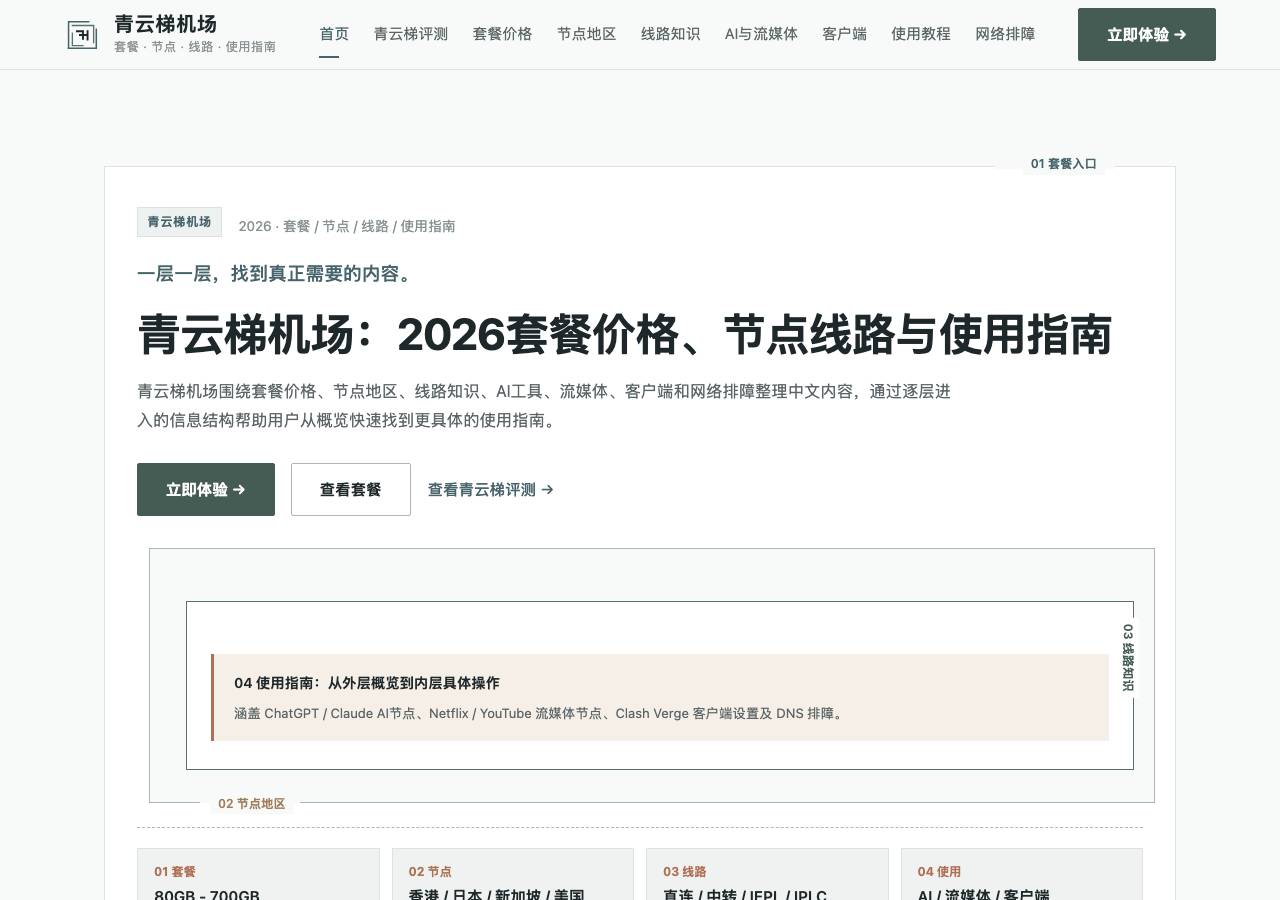Click the 02 节点地区 label

tap(252, 804)
